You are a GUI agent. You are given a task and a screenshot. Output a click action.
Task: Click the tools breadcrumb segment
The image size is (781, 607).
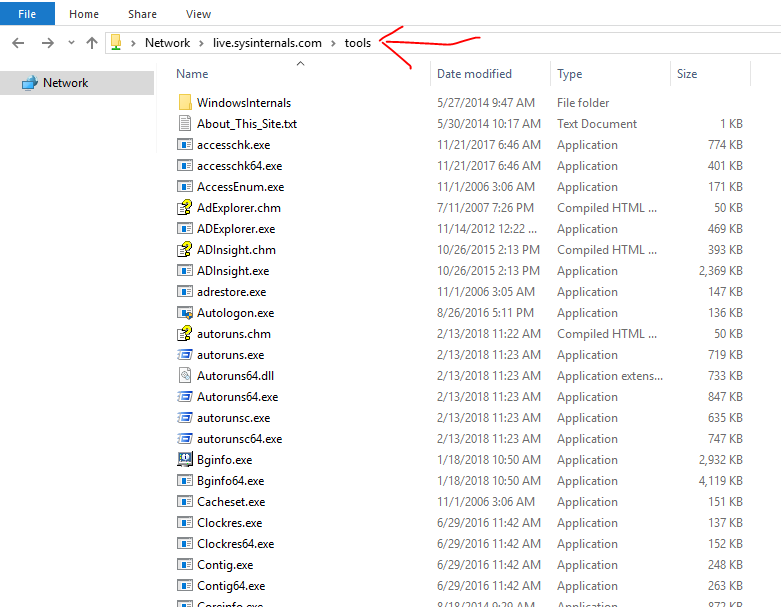358,43
